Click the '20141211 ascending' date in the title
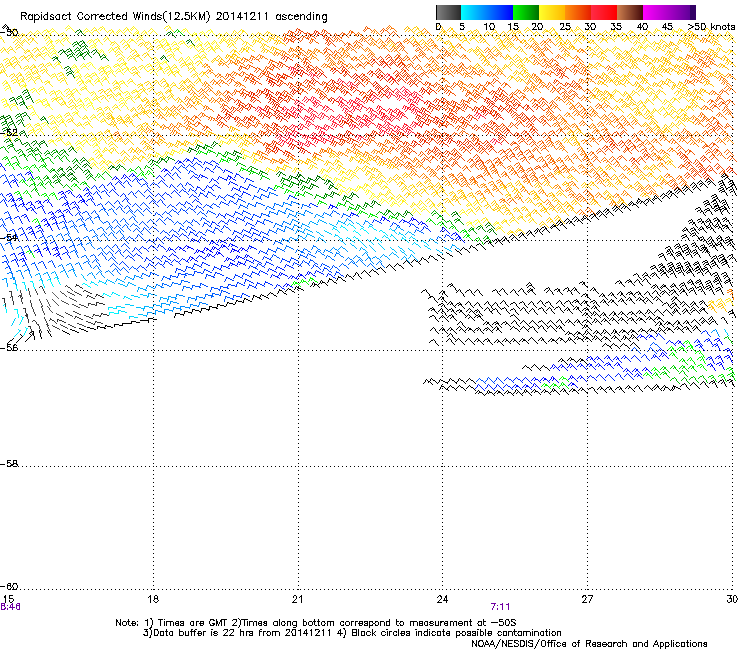Viewport: 740px width, 650px height. click(271, 17)
